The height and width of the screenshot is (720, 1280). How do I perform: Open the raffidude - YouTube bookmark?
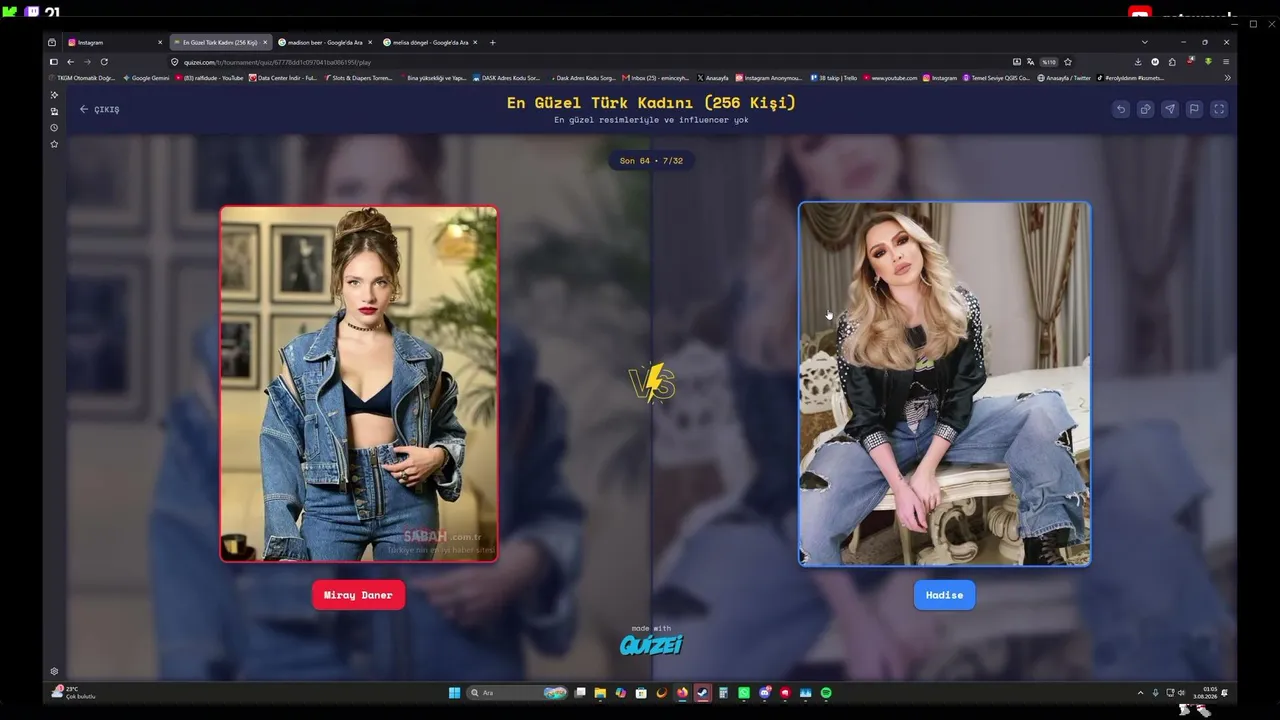click(x=209, y=78)
